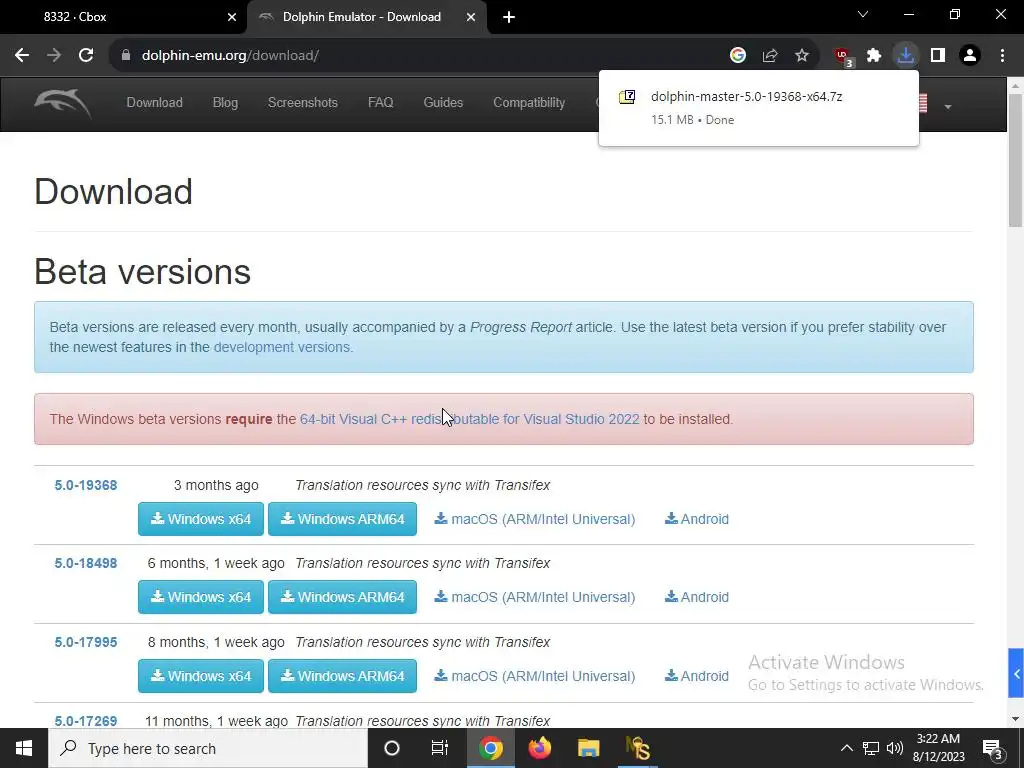Click the Google icon in address bar
Viewport: 1024px width, 768px height.
click(x=738, y=56)
